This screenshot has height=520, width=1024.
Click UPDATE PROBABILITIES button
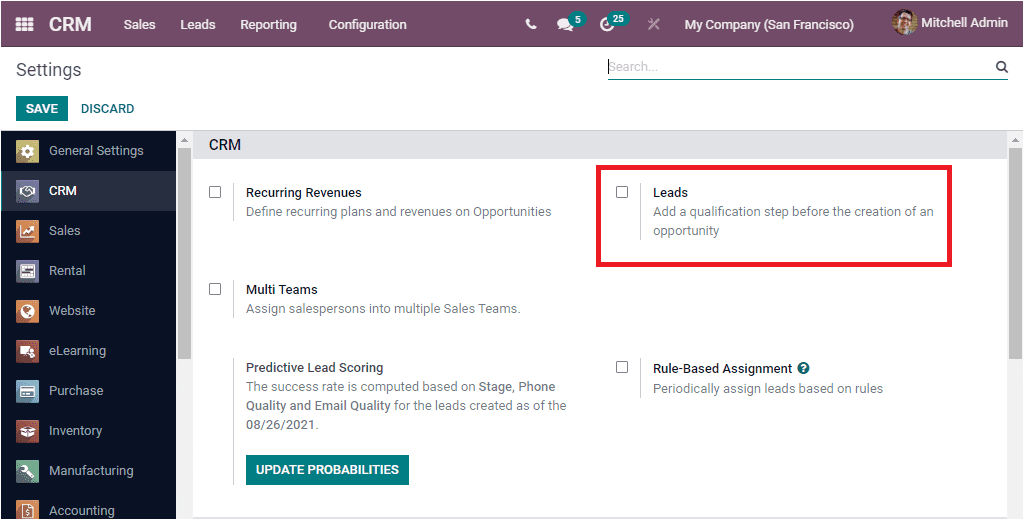(327, 470)
